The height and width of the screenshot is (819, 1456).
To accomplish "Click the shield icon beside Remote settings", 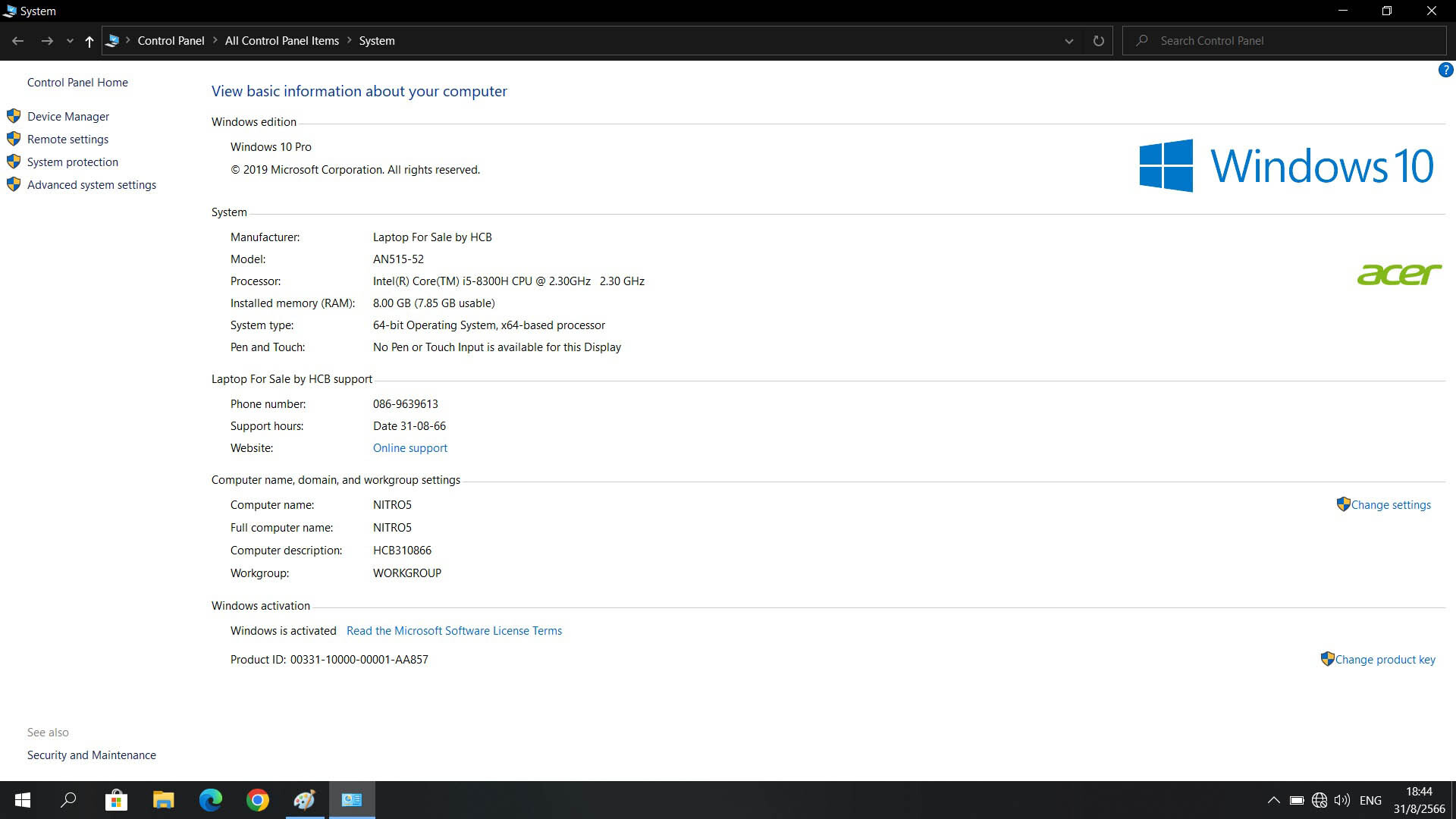I will 14,139.
